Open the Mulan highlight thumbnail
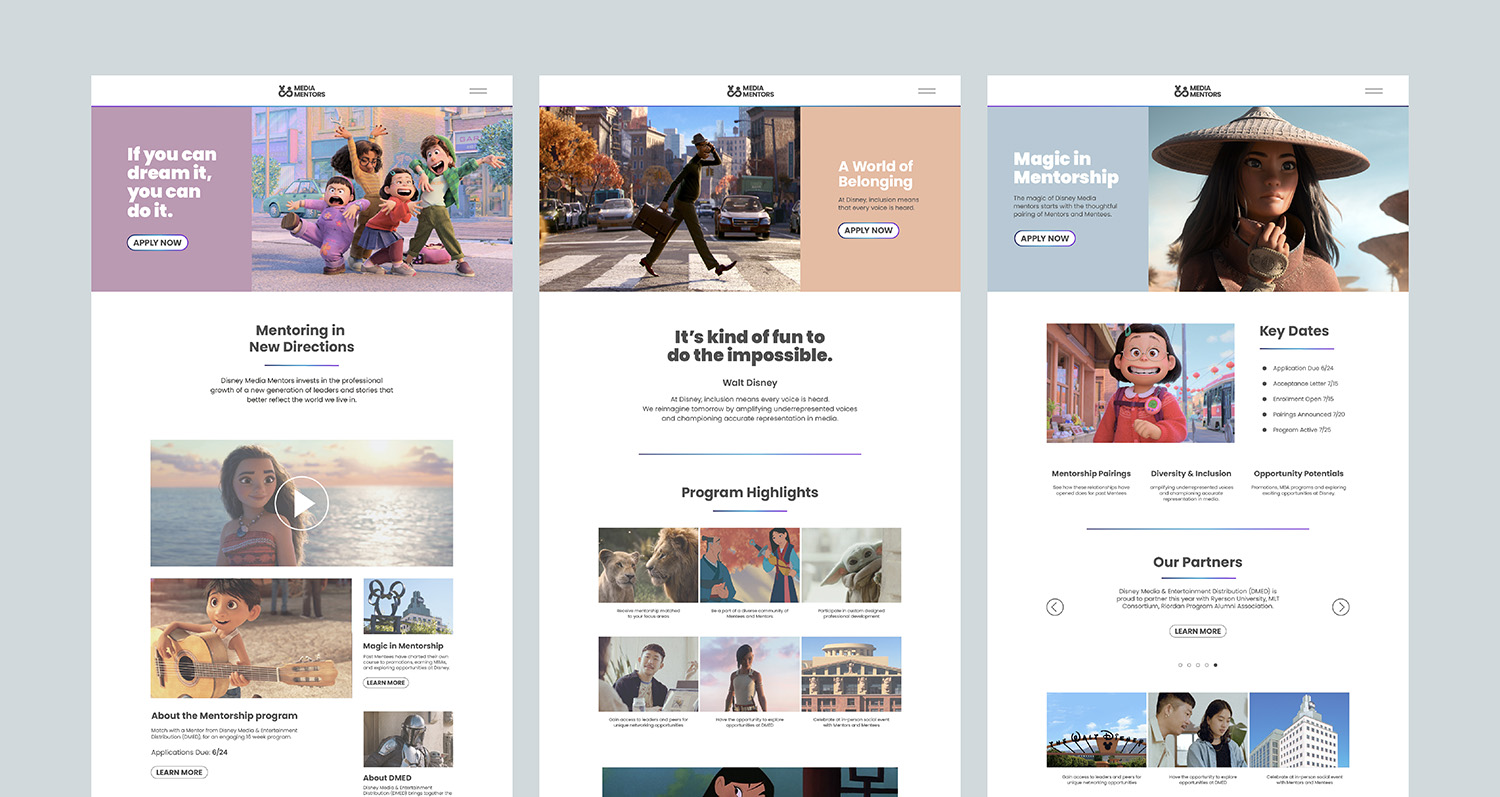This screenshot has height=797, width=1500. click(750, 565)
